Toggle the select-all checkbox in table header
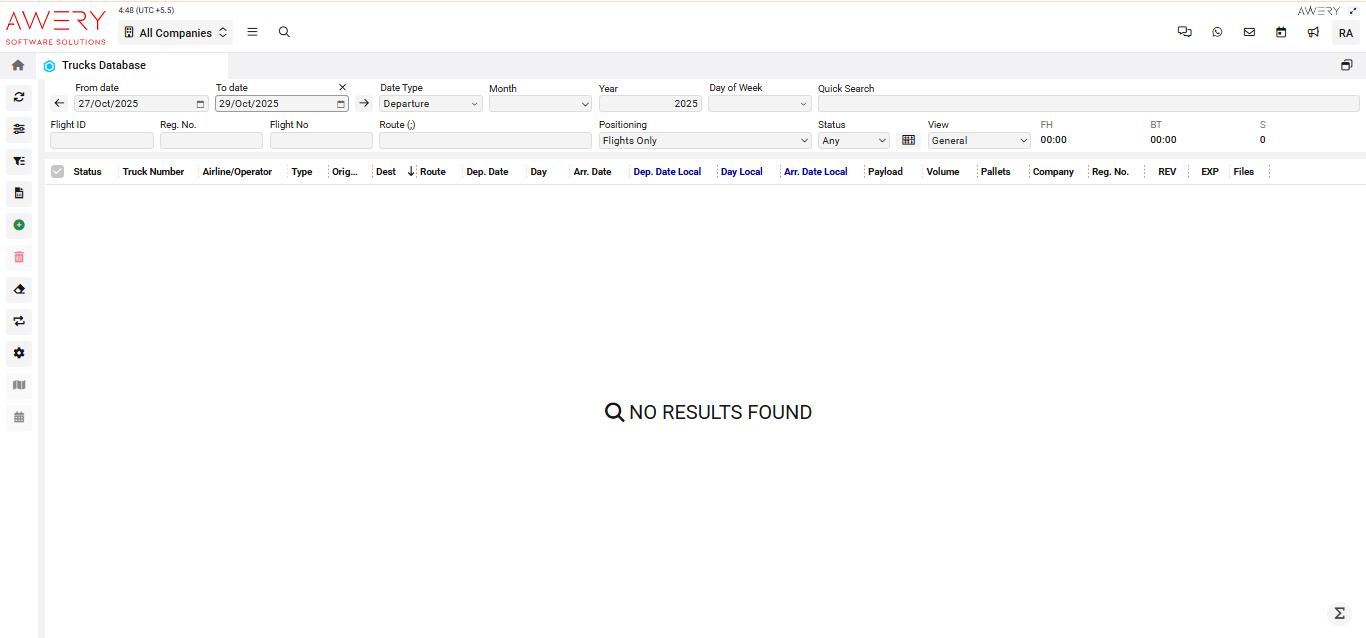 click(x=57, y=172)
